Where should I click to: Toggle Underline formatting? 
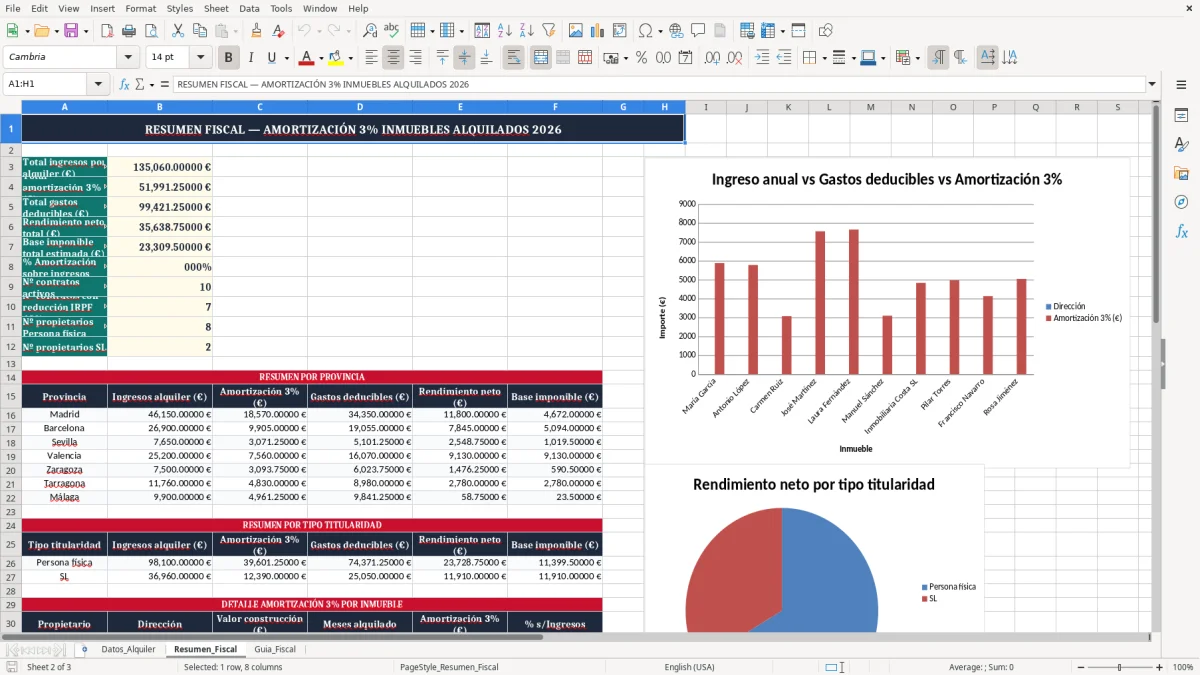pyautogui.click(x=271, y=58)
